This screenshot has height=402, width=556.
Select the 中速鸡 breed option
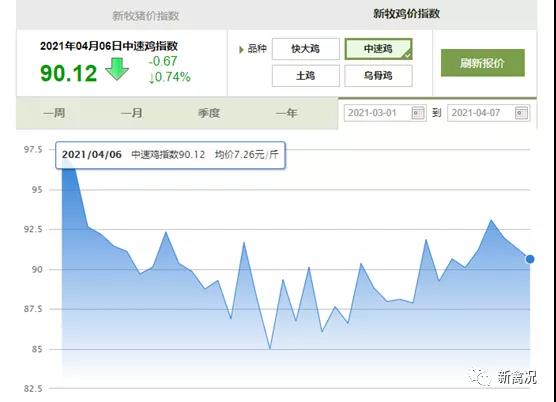pyautogui.click(x=378, y=49)
